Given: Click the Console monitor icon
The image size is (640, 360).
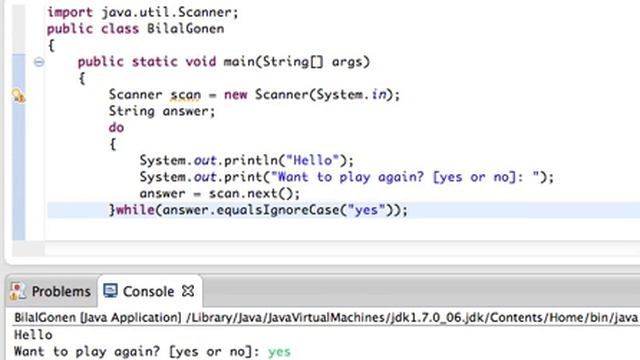Looking at the screenshot, I should (x=110, y=291).
